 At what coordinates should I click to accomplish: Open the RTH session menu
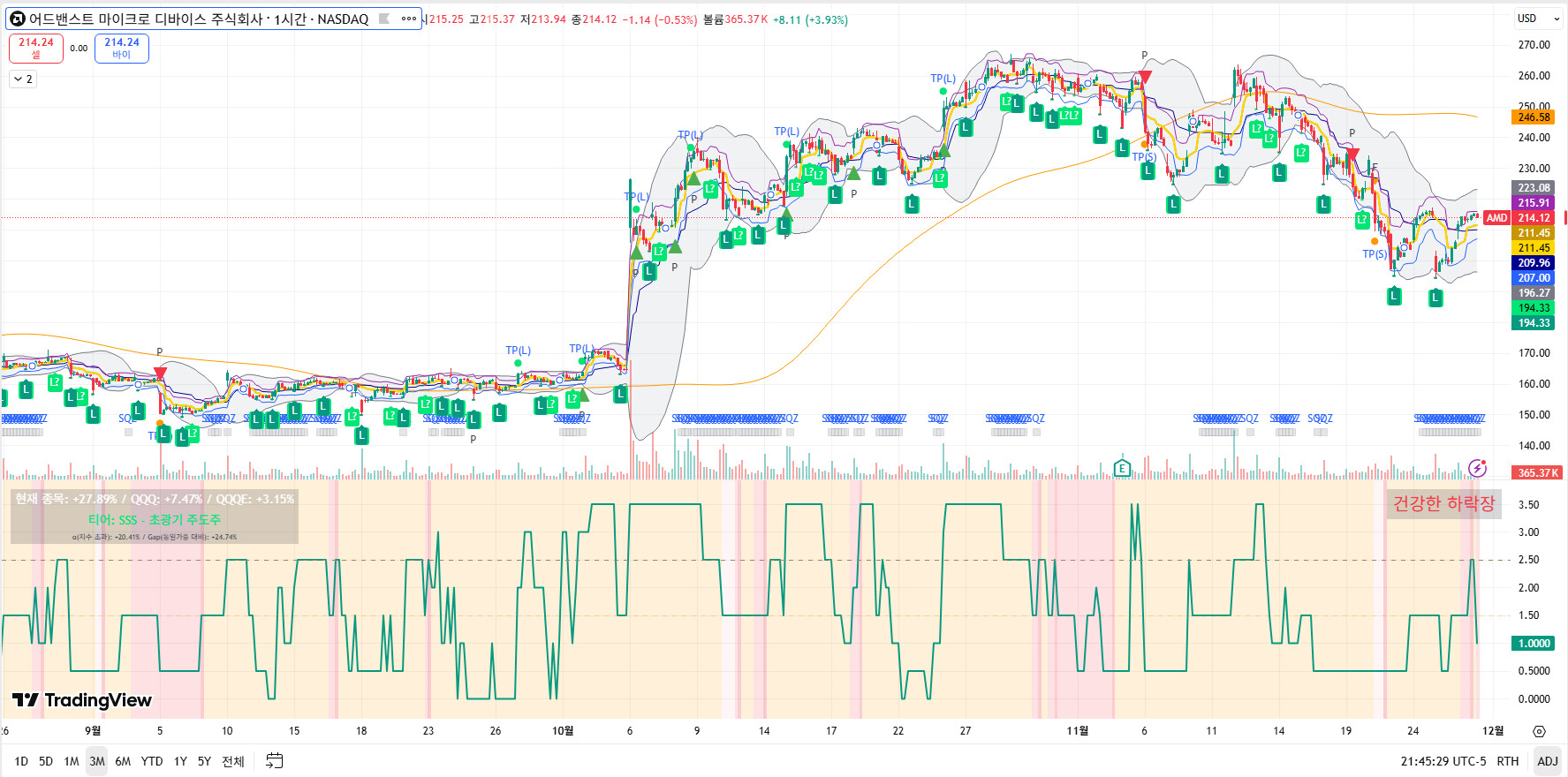1508,761
